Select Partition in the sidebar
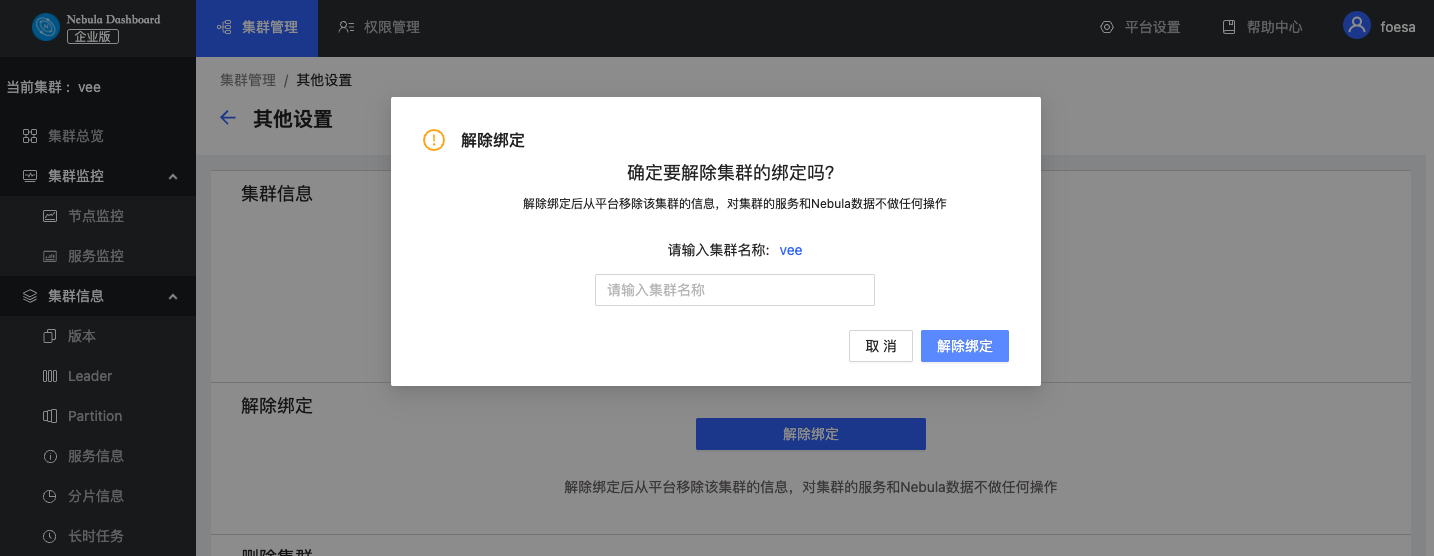The width and height of the screenshot is (1434, 556). pyautogui.click(x=98, y=416)
